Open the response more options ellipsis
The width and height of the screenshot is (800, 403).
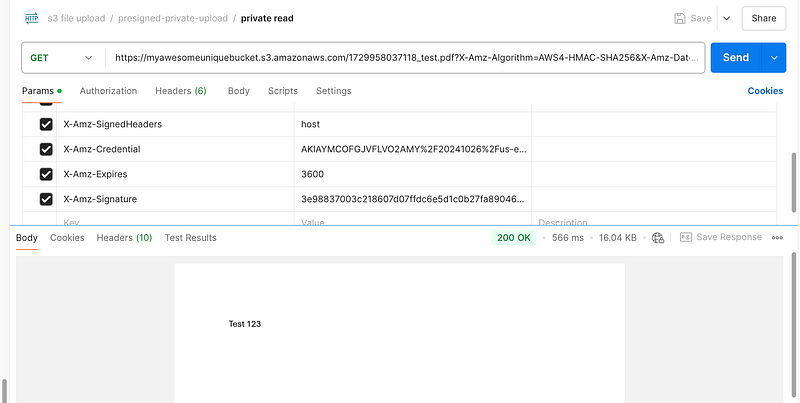tap(777, 238)
